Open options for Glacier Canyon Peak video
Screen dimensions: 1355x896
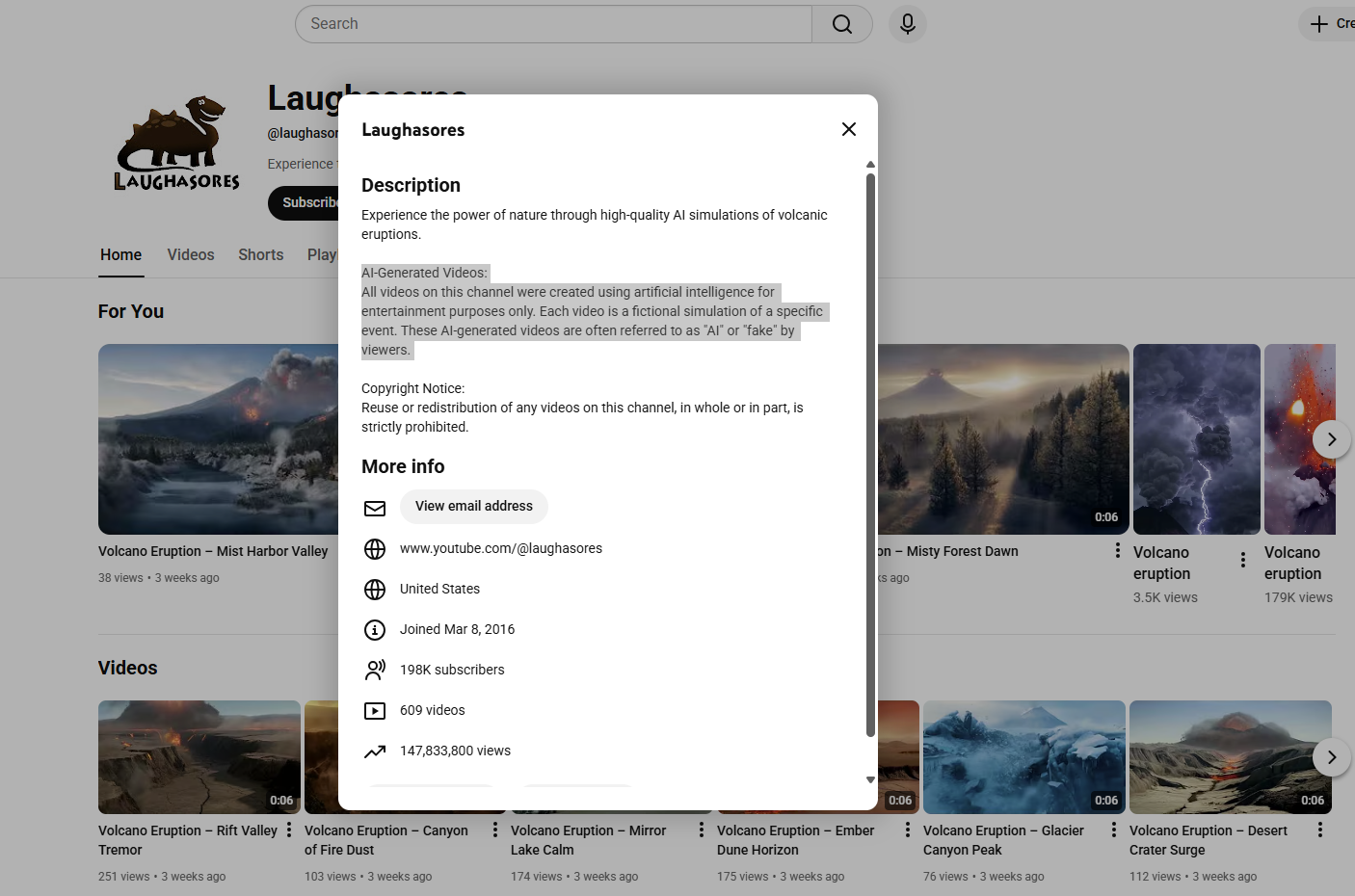[1114, 830]
